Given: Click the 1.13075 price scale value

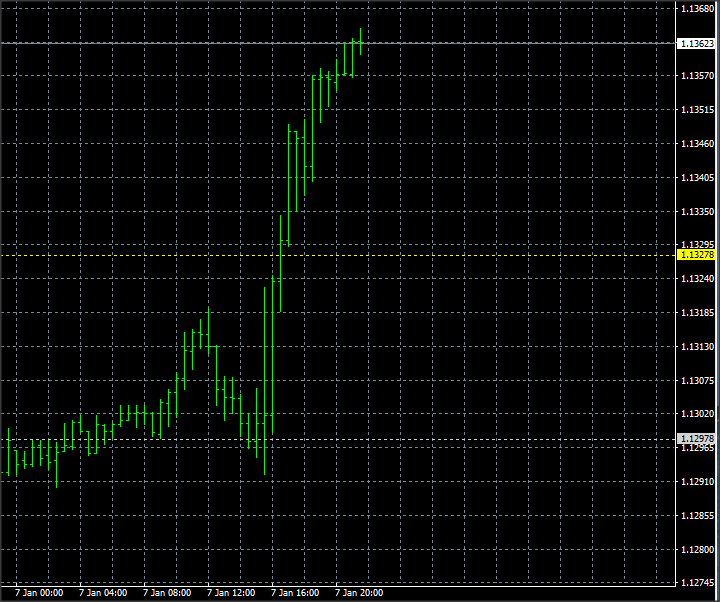Looking at the screenshot, I should [x=698, y=381].
